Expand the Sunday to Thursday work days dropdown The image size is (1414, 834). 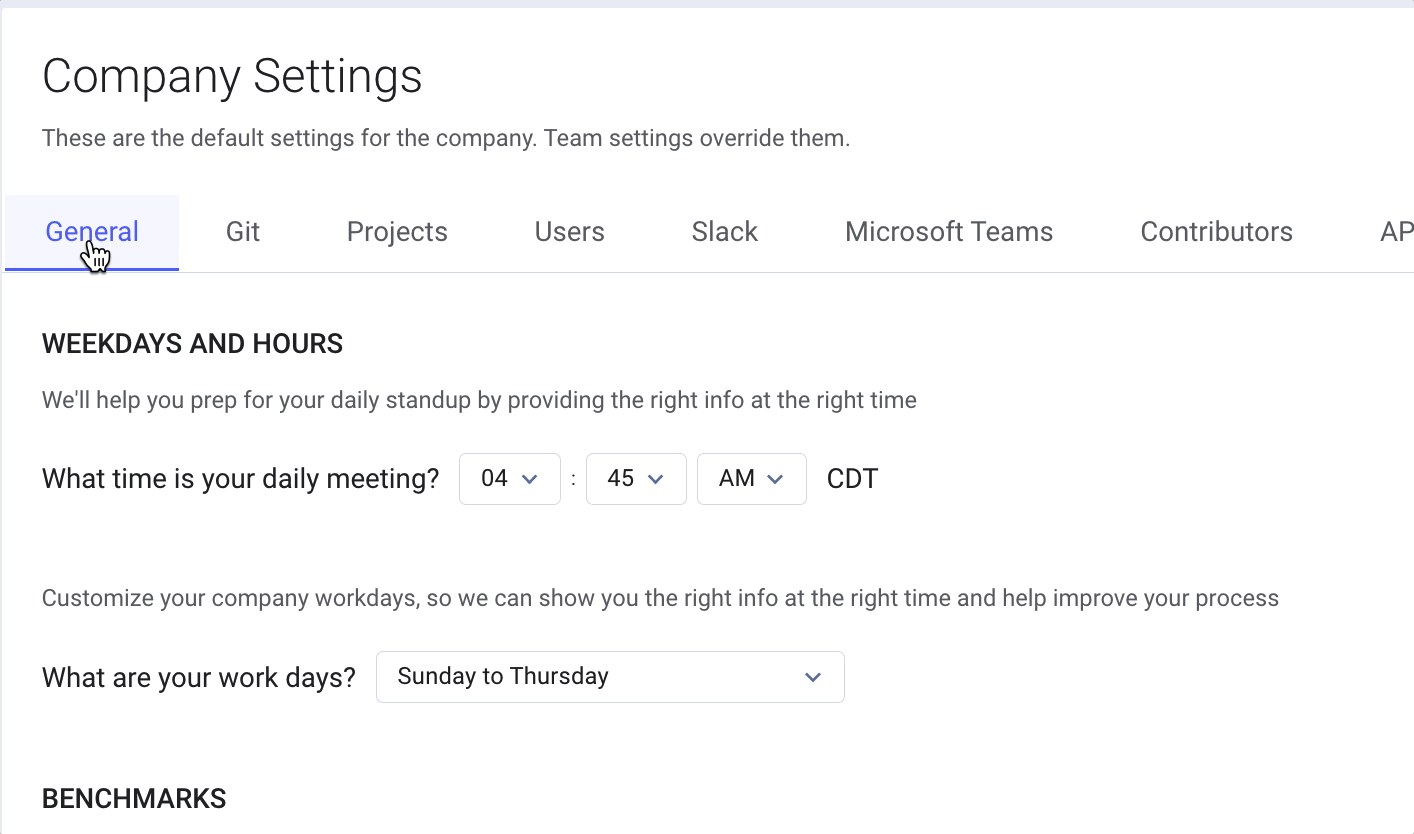[610, 677]
